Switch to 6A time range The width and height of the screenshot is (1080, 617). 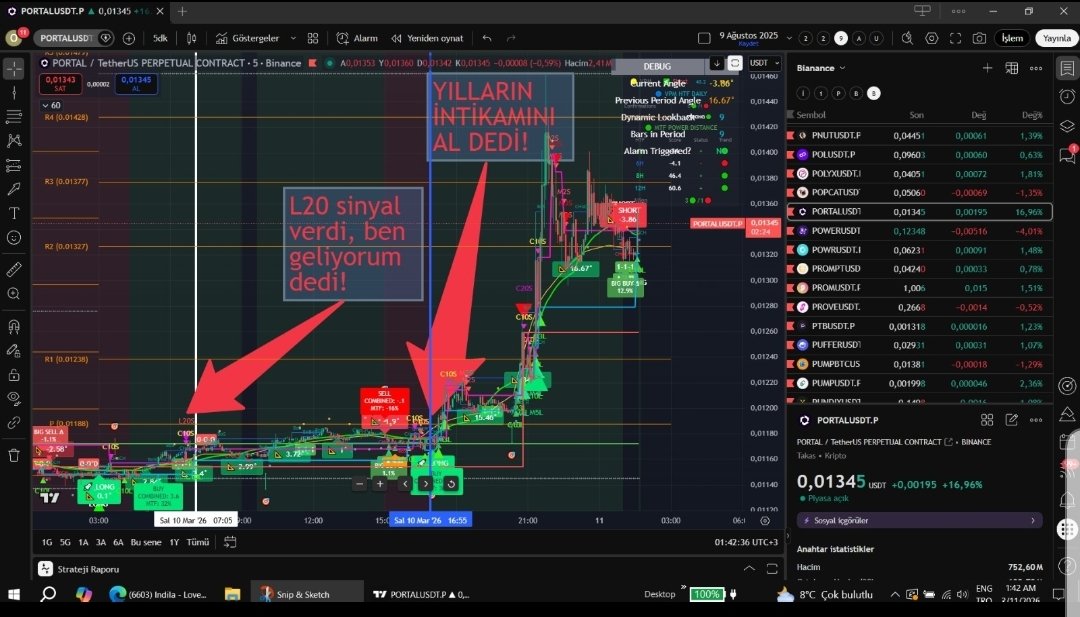118,542
